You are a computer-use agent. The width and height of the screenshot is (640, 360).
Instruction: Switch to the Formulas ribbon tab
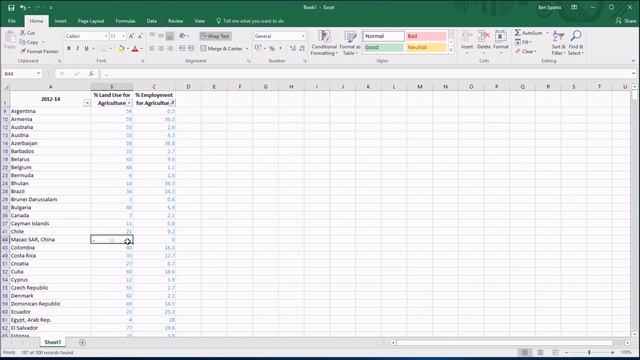pos(125,21)
